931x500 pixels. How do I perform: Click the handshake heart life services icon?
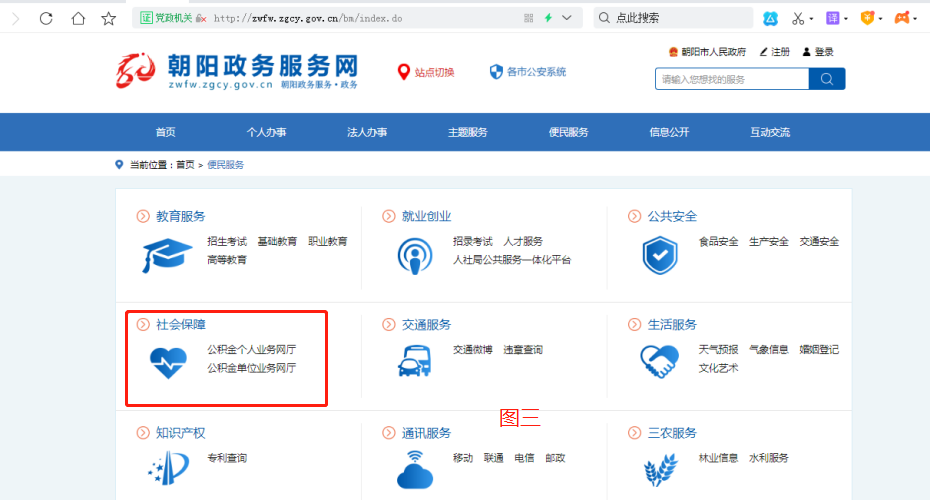[x=660, y=361]
